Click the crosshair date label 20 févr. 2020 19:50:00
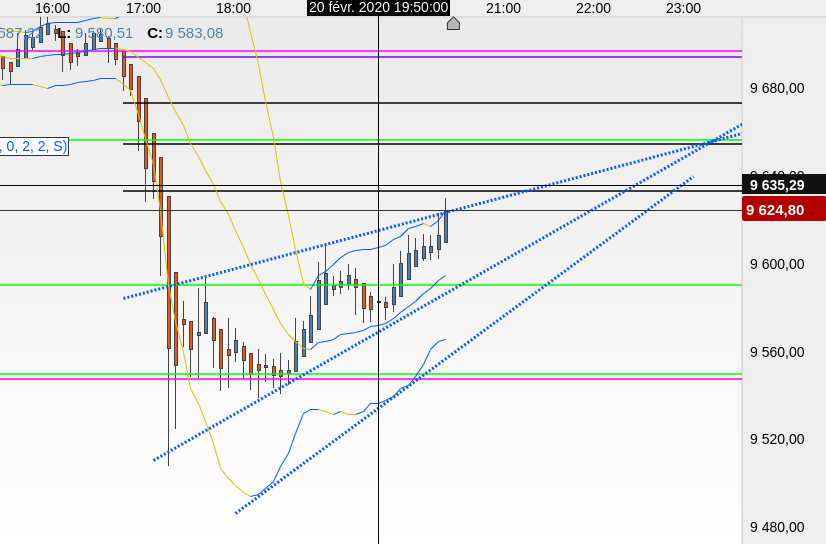The image size is (826, 544). click(x=378, y=7)
